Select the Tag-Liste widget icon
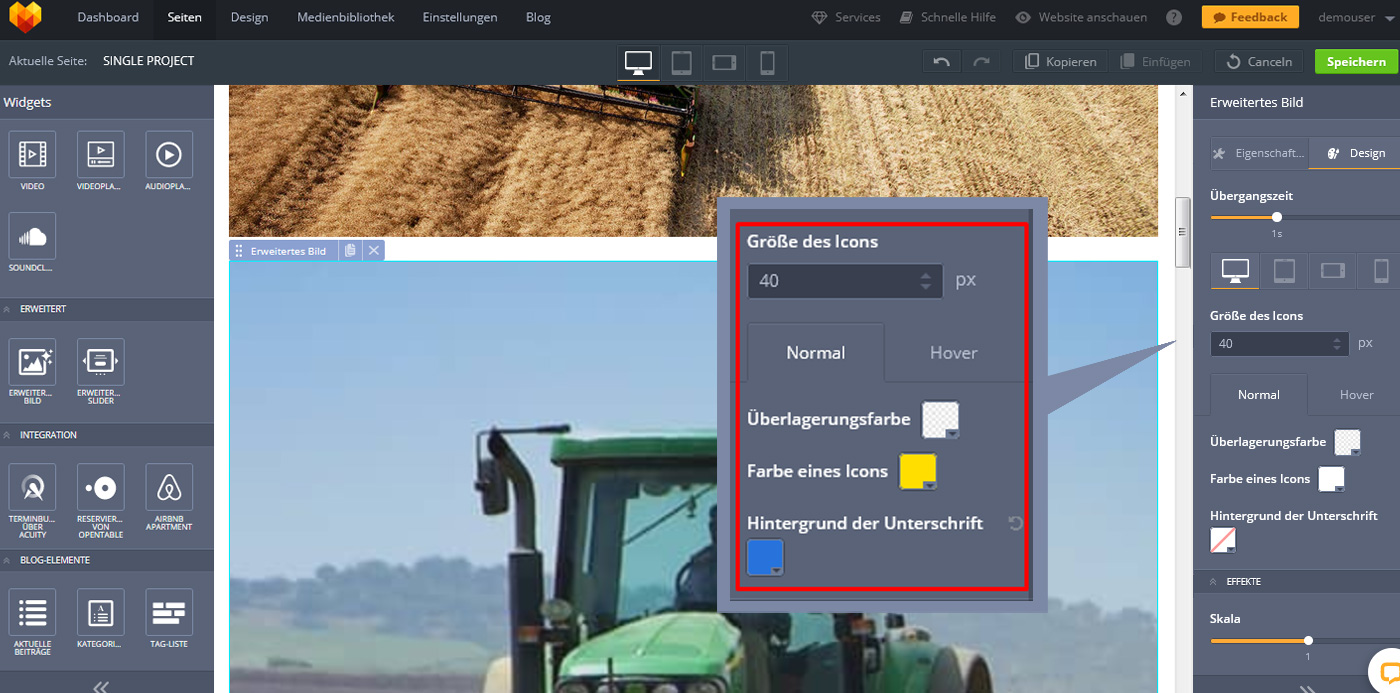The image size is (1400, 693). (169, 612)
